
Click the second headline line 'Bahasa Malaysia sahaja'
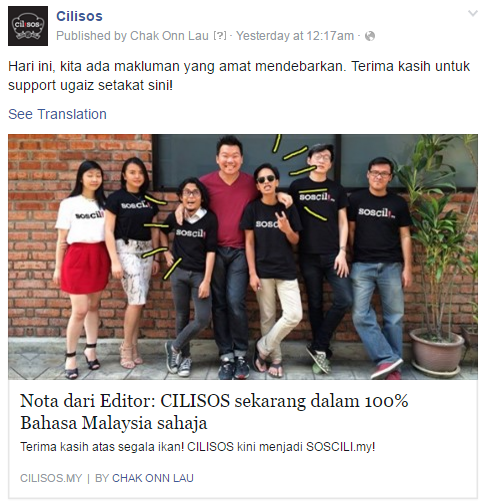[114, 423]
